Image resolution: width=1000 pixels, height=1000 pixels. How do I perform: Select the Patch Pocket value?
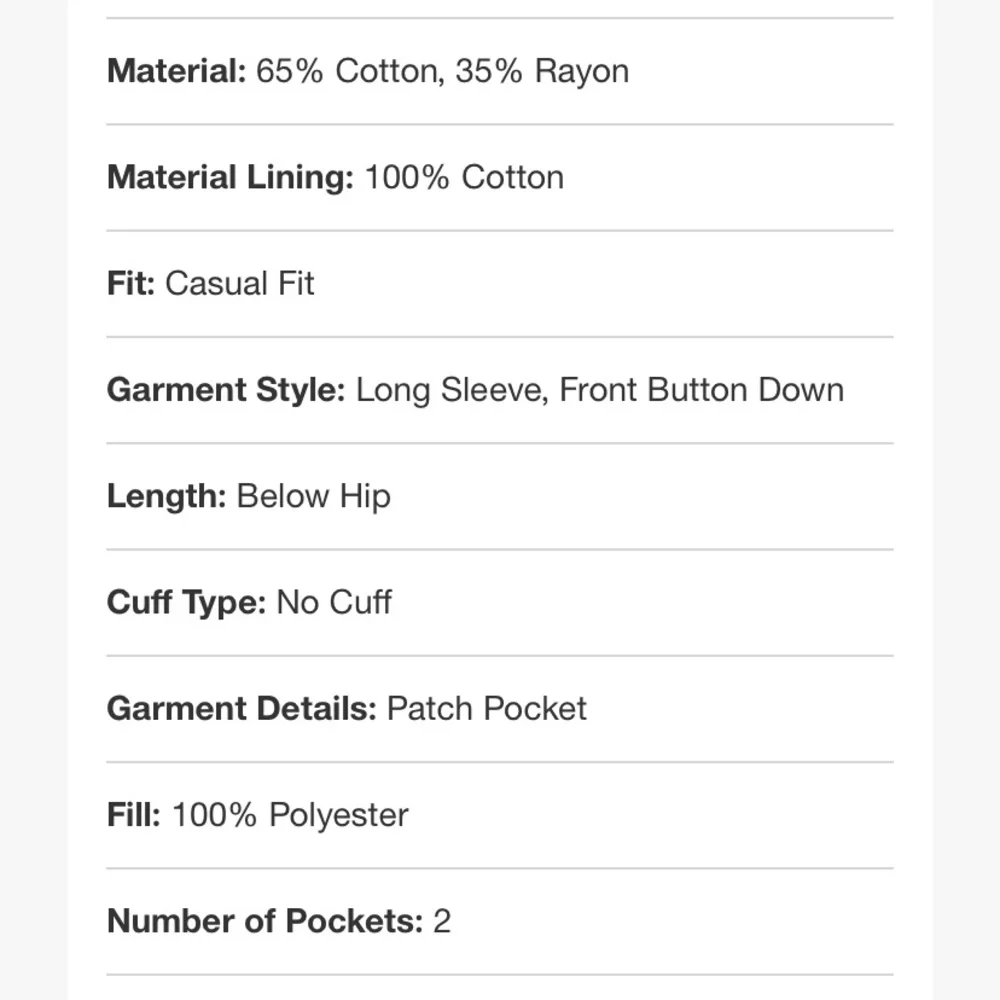(487, 708)
